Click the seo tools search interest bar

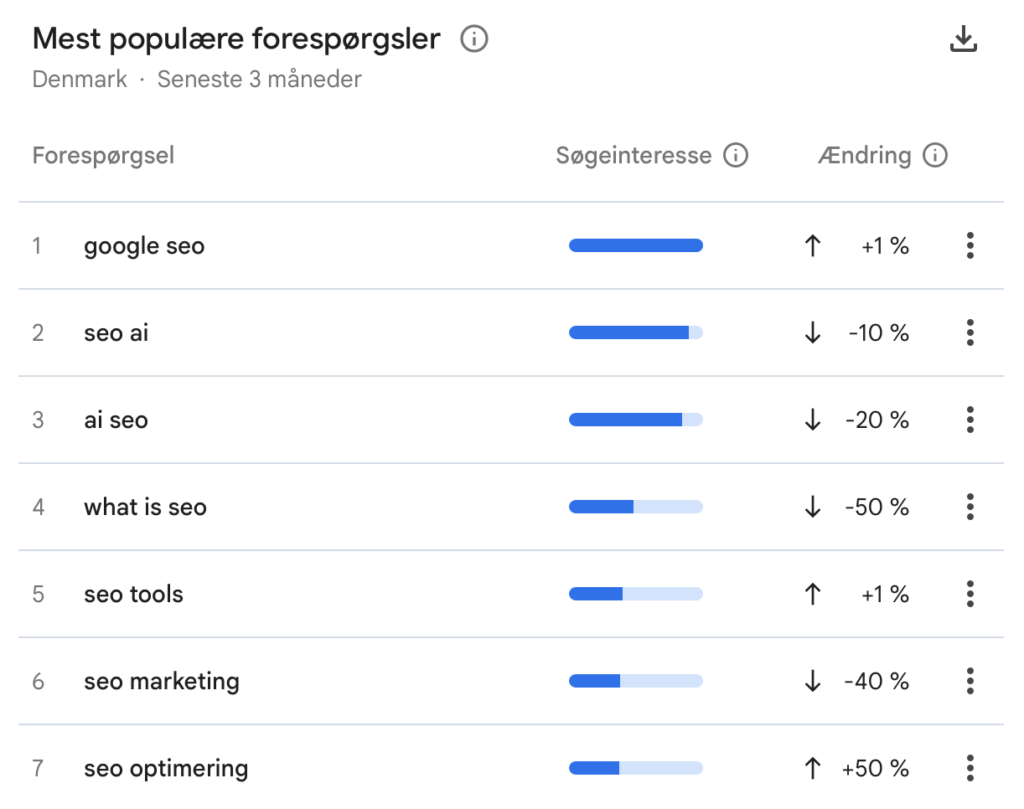[635, 594]
